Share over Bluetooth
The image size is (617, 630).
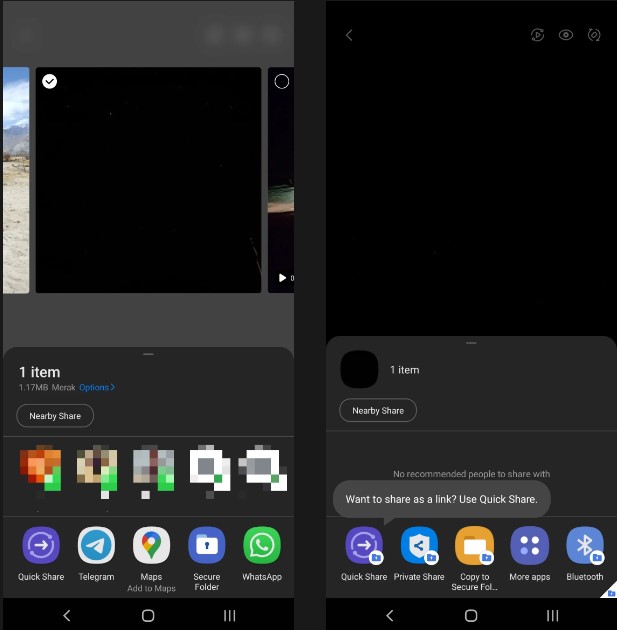(x=585, y=546)
